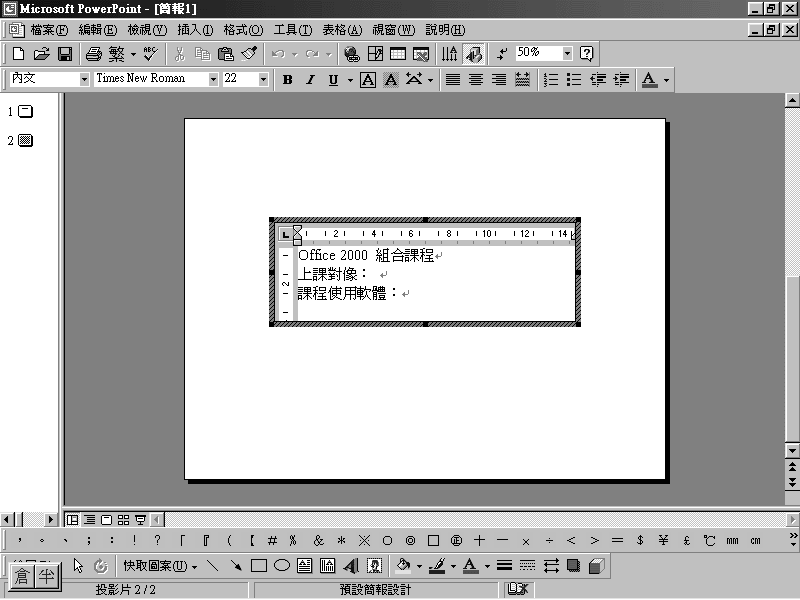Insert a text box from the drawing toolbar

(x=305, y=565)
